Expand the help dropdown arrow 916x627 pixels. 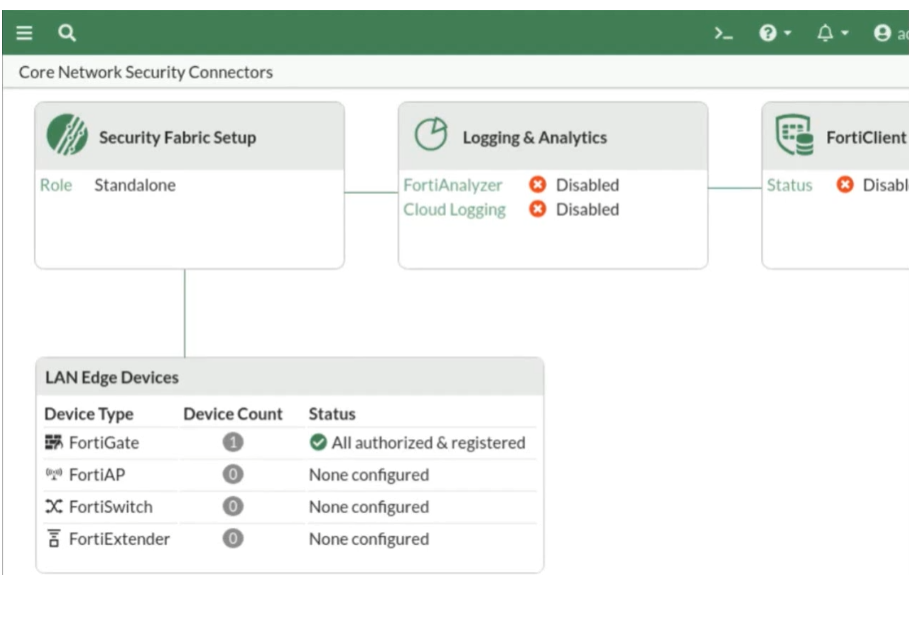click(787, 33)
